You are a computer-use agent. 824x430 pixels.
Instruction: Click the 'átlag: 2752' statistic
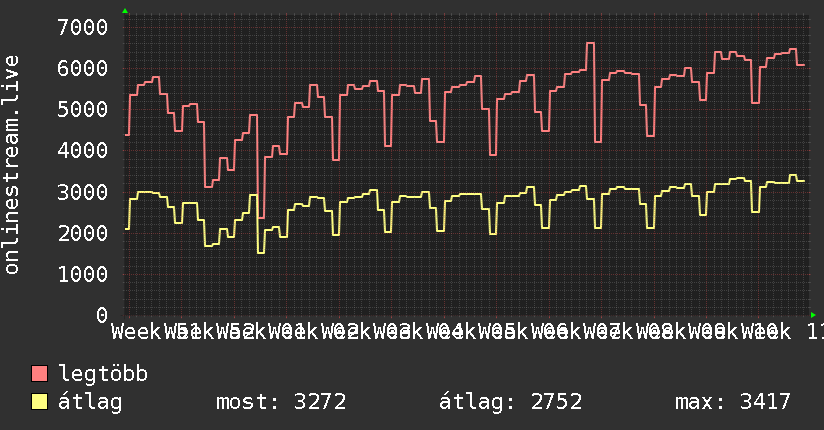point(510,402)
